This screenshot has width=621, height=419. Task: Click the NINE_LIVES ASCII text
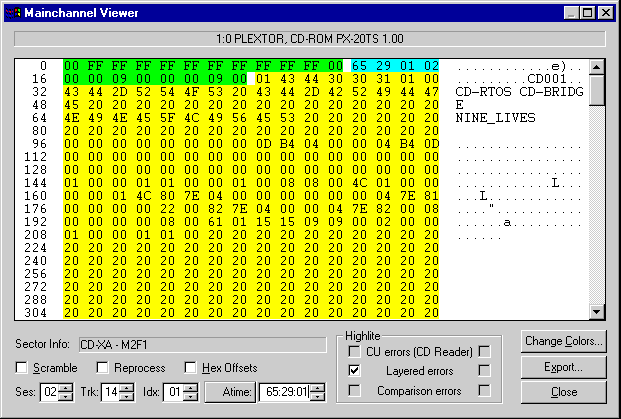pyautogui.click(x=495, y=118)
